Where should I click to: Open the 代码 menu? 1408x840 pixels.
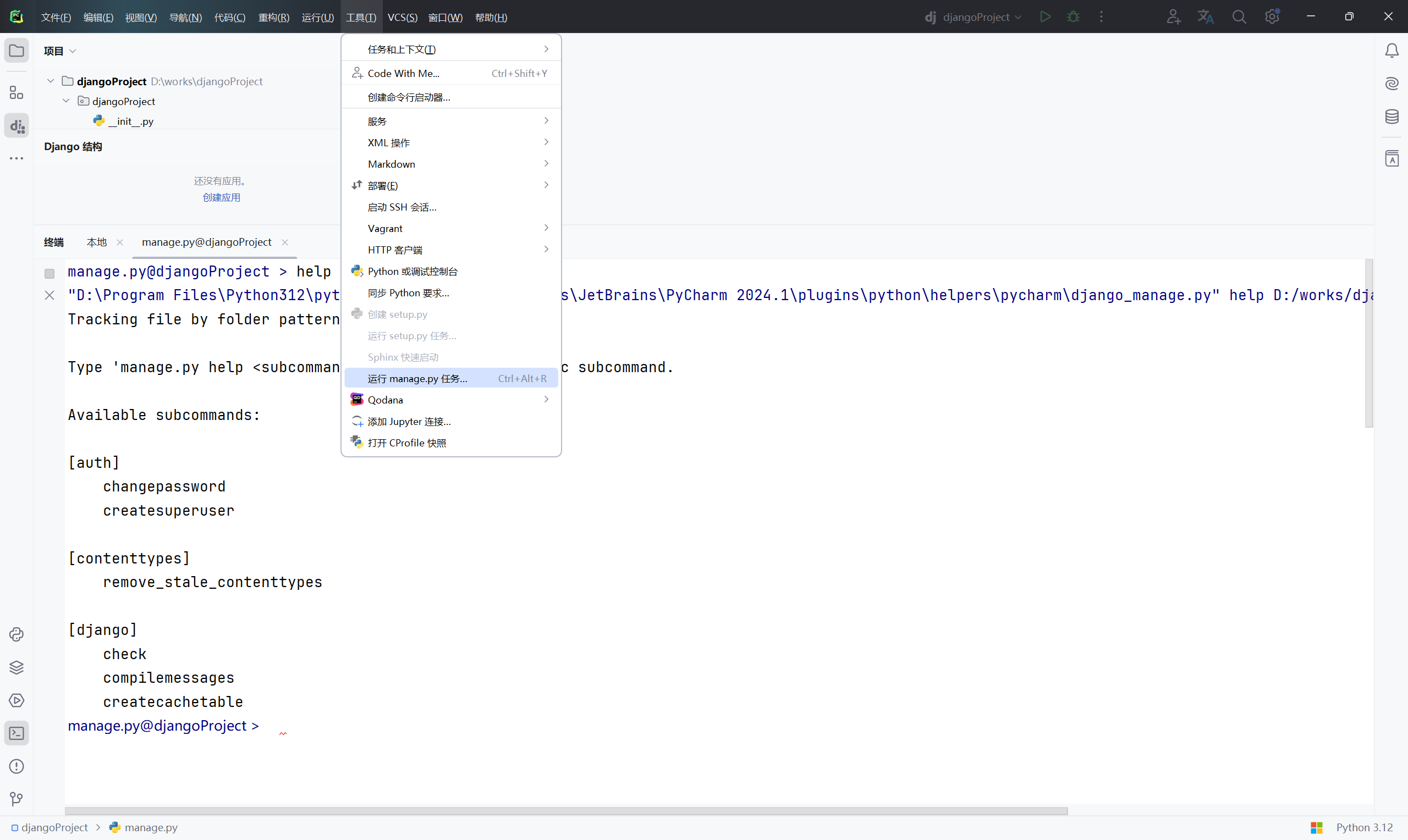[x=230, y=18]
